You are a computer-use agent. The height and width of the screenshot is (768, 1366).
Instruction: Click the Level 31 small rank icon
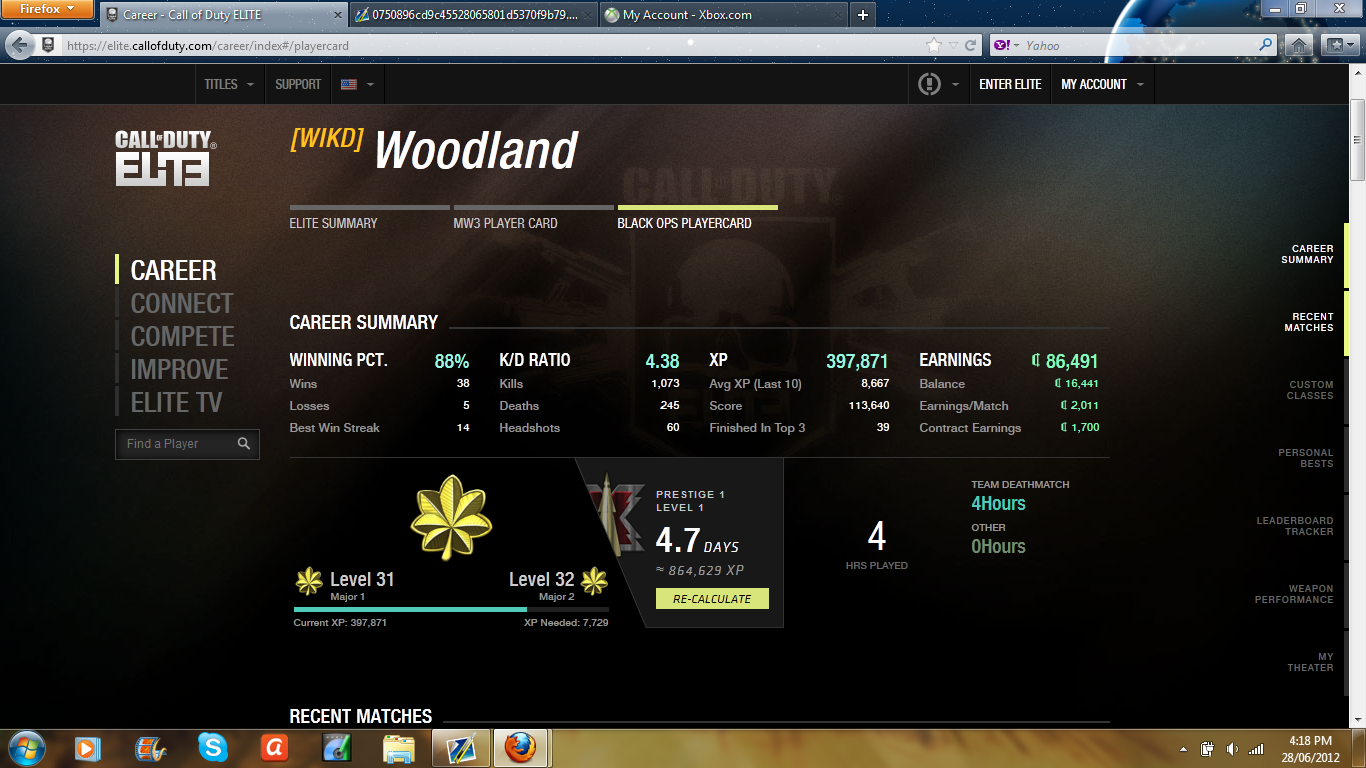click(309, 581)
